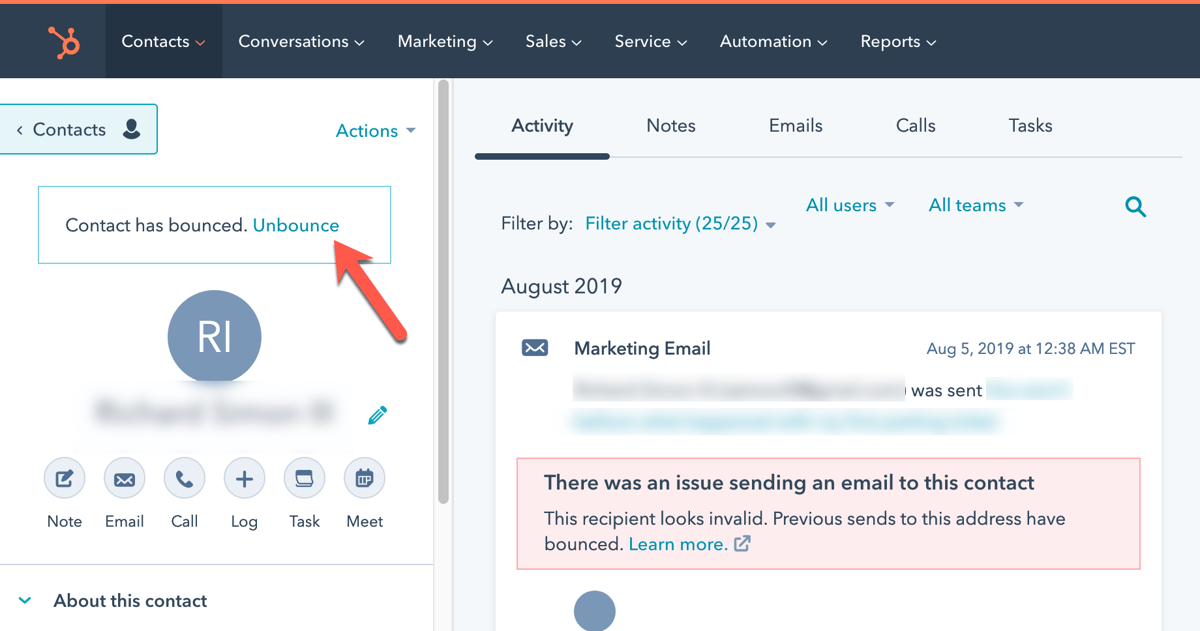The width and height of the screenshot is (1200, 631).
Task: Open activity search with the magnifying glass
Action: 1135,206
